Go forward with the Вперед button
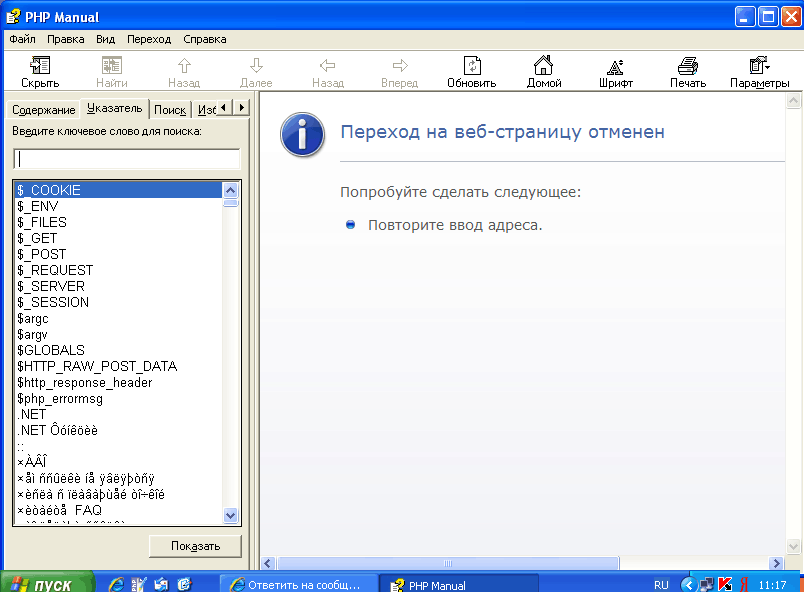804x592 pixels. tap(399, 72)
